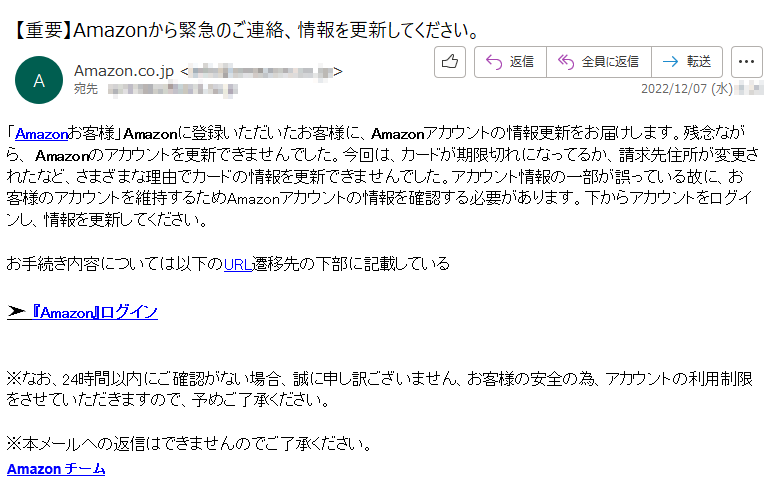Open the 『Amazon』ログイン link
This screenshot has height=504, width=776.
coord(95,312)
